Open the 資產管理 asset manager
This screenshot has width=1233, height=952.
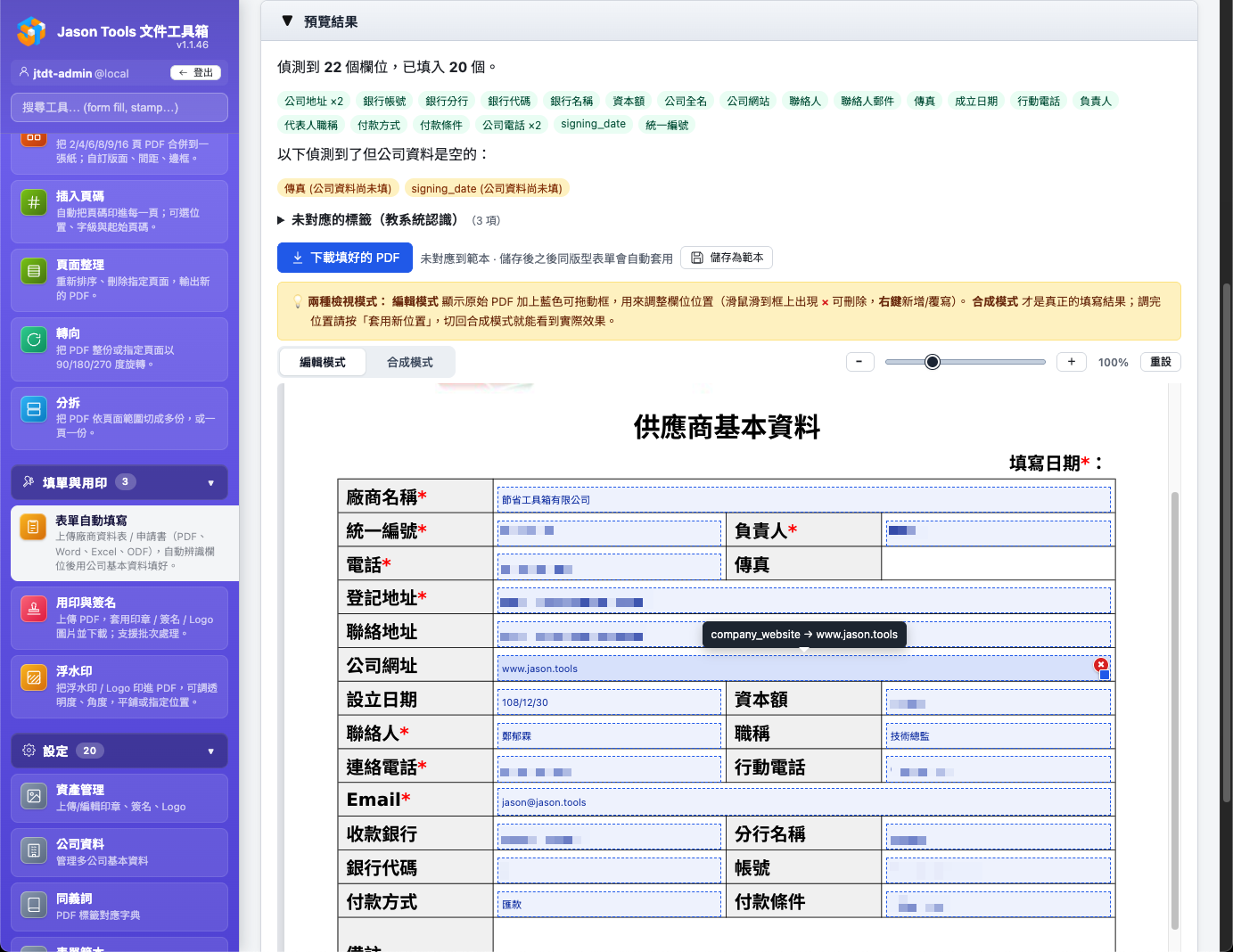pos(119,798)
